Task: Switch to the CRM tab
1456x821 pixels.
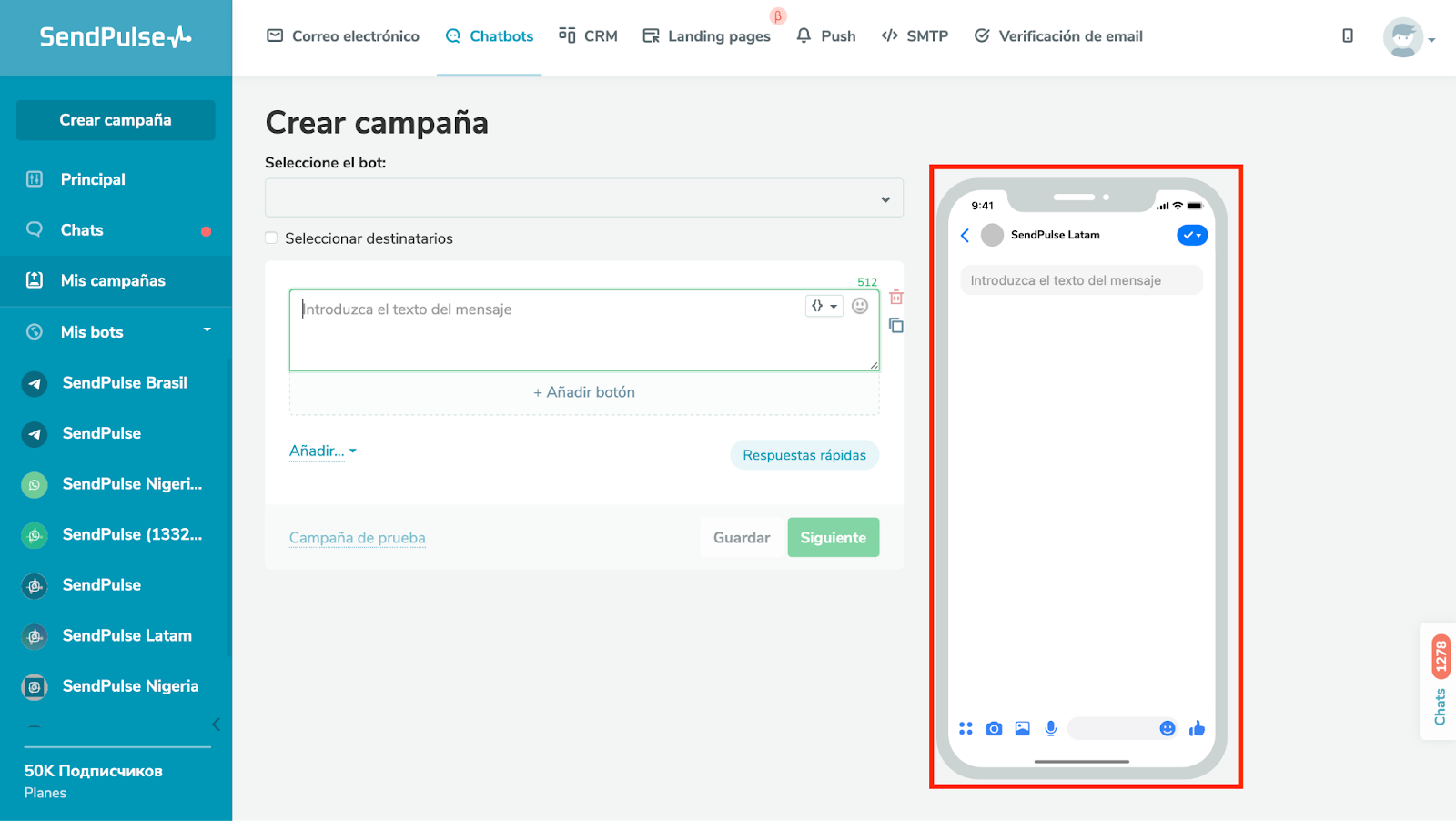Action: [588, 36]
